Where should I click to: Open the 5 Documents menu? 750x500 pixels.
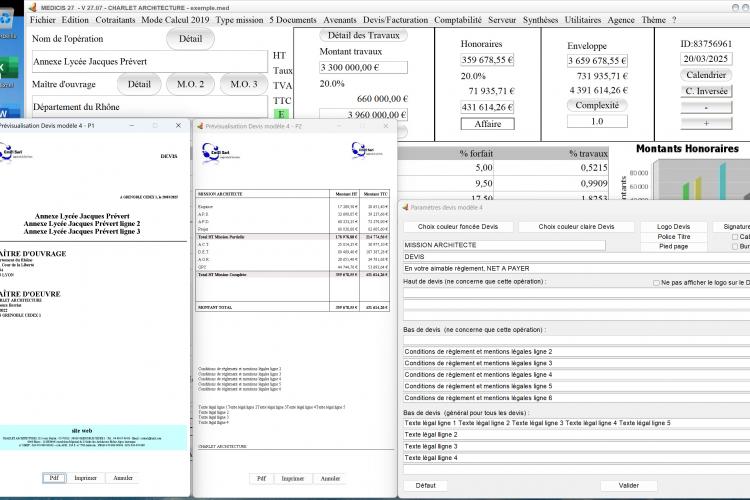click(x=293, y=20)
